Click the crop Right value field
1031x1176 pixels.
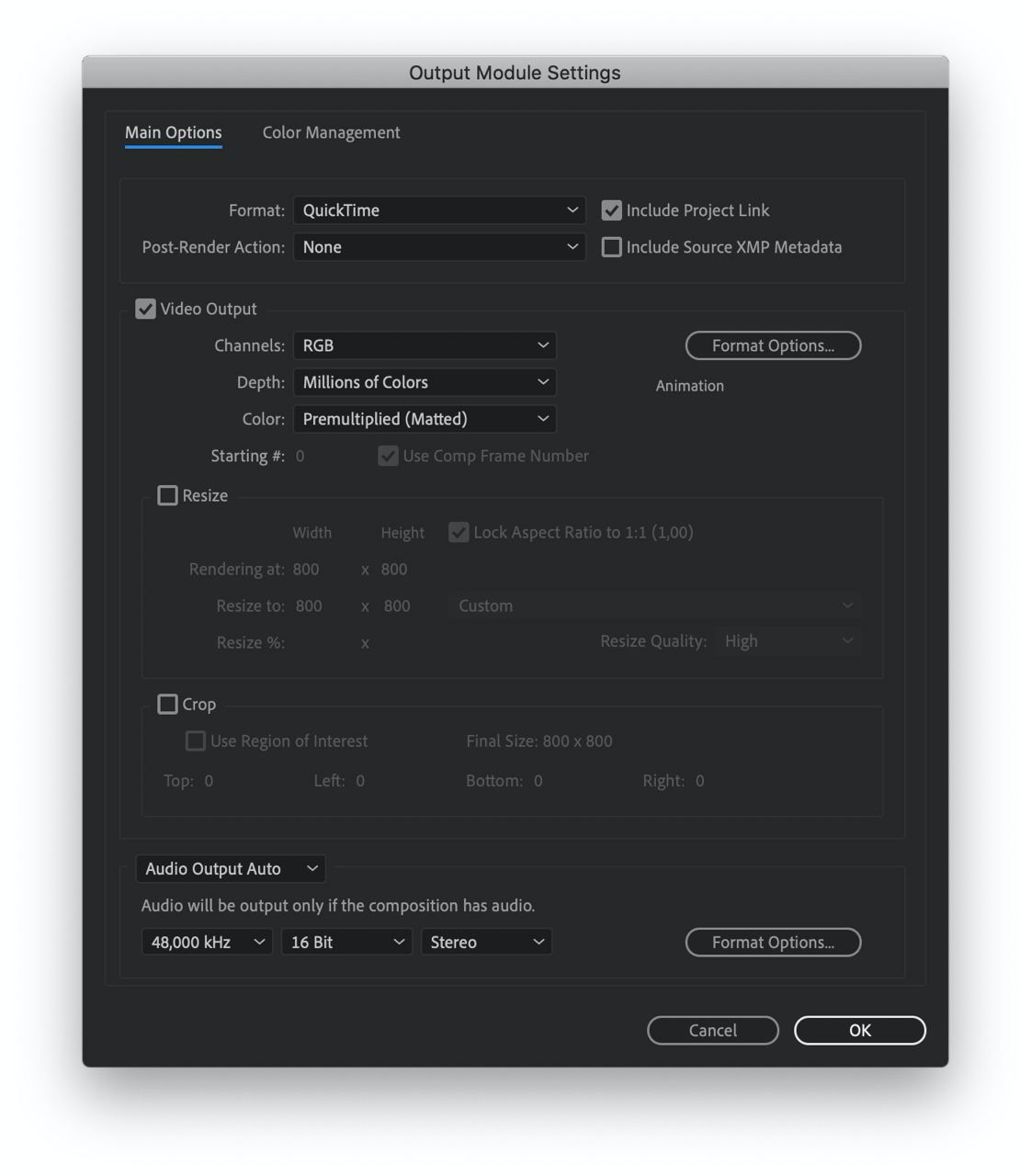(x=700, y=781)
